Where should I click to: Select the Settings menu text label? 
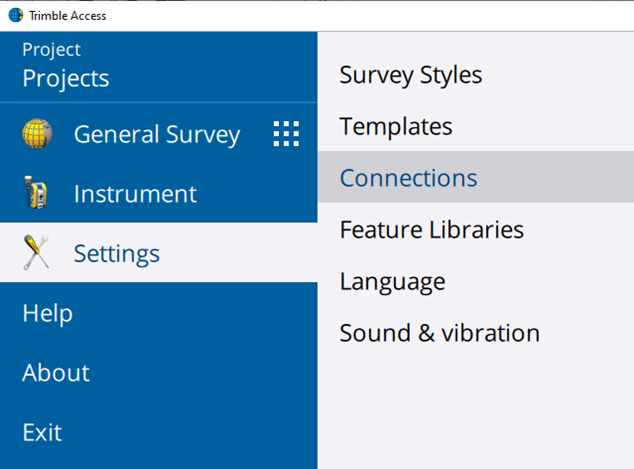pyautogui.click(x=117, y=254)
